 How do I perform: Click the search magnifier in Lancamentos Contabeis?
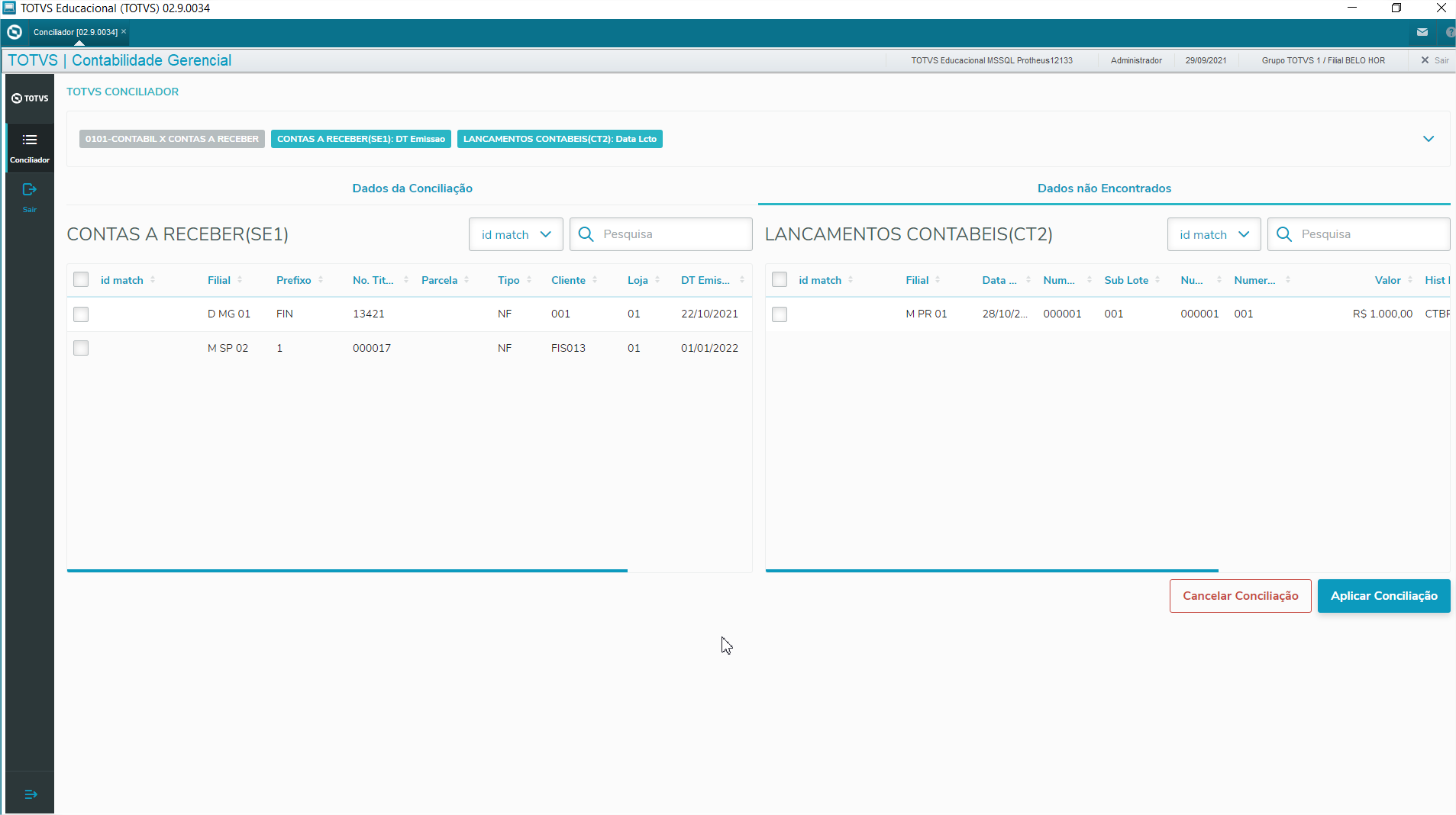1284,234
